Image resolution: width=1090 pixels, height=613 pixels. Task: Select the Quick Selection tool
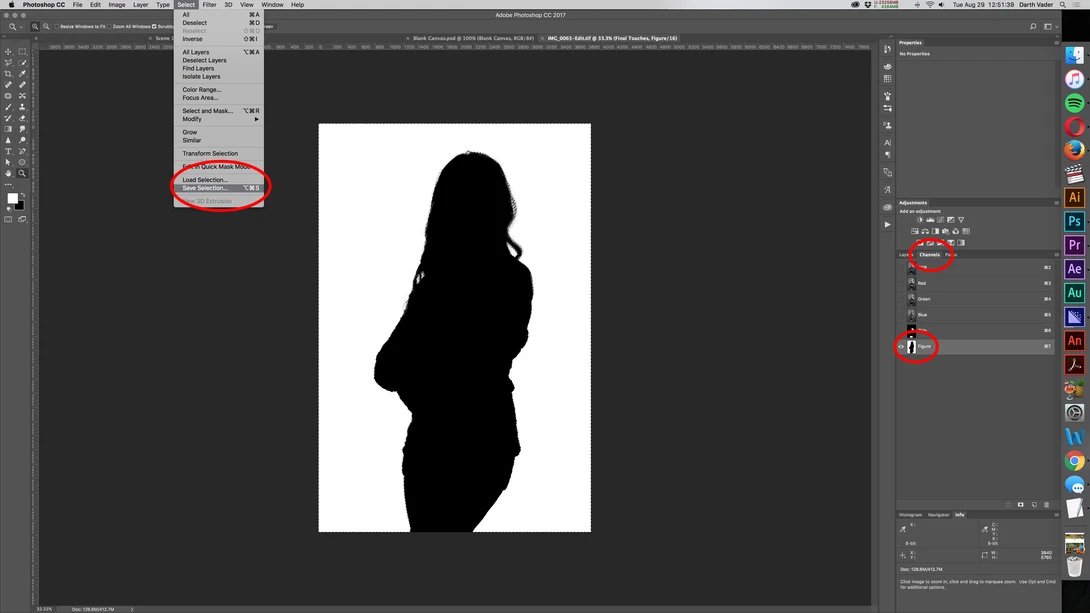point(22,63)
